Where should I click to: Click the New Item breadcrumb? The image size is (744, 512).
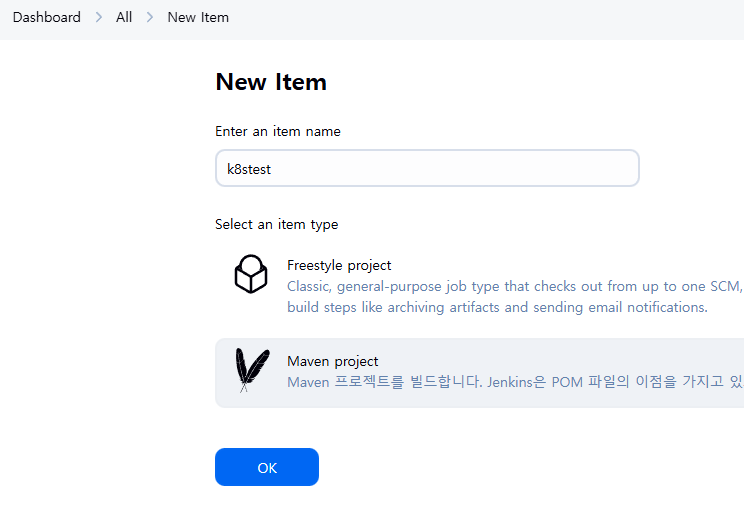198,18
